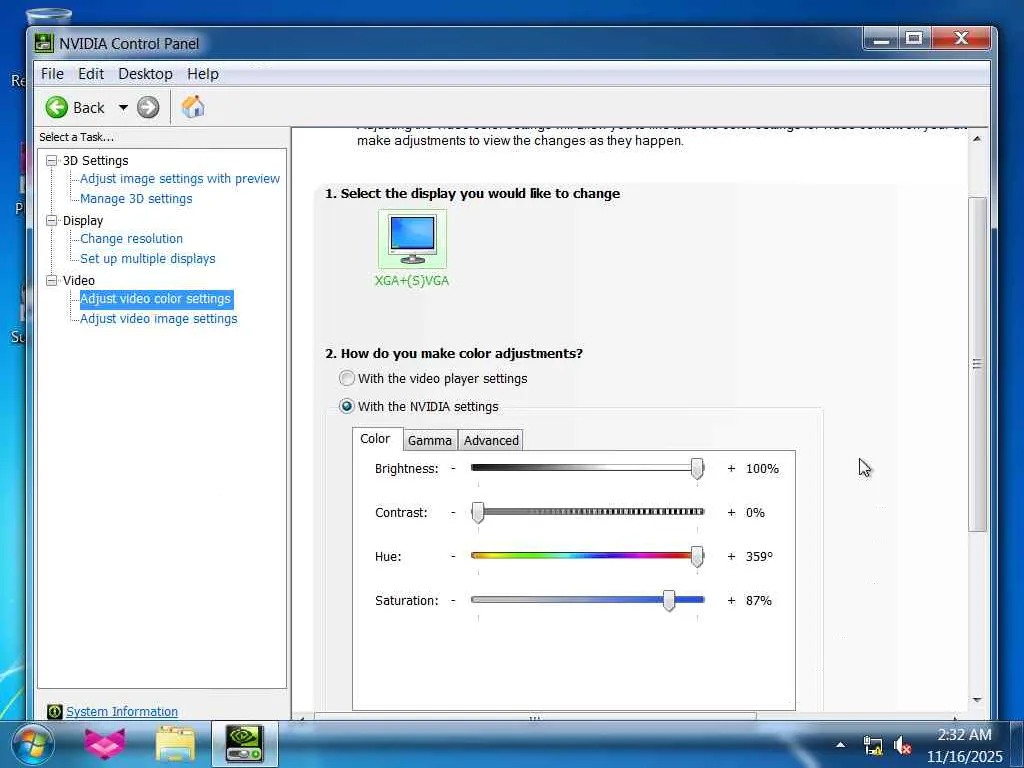1024x768 pixels.
Task: Click the Back button label
Action: pyautogui.click(x=88, y=107)
